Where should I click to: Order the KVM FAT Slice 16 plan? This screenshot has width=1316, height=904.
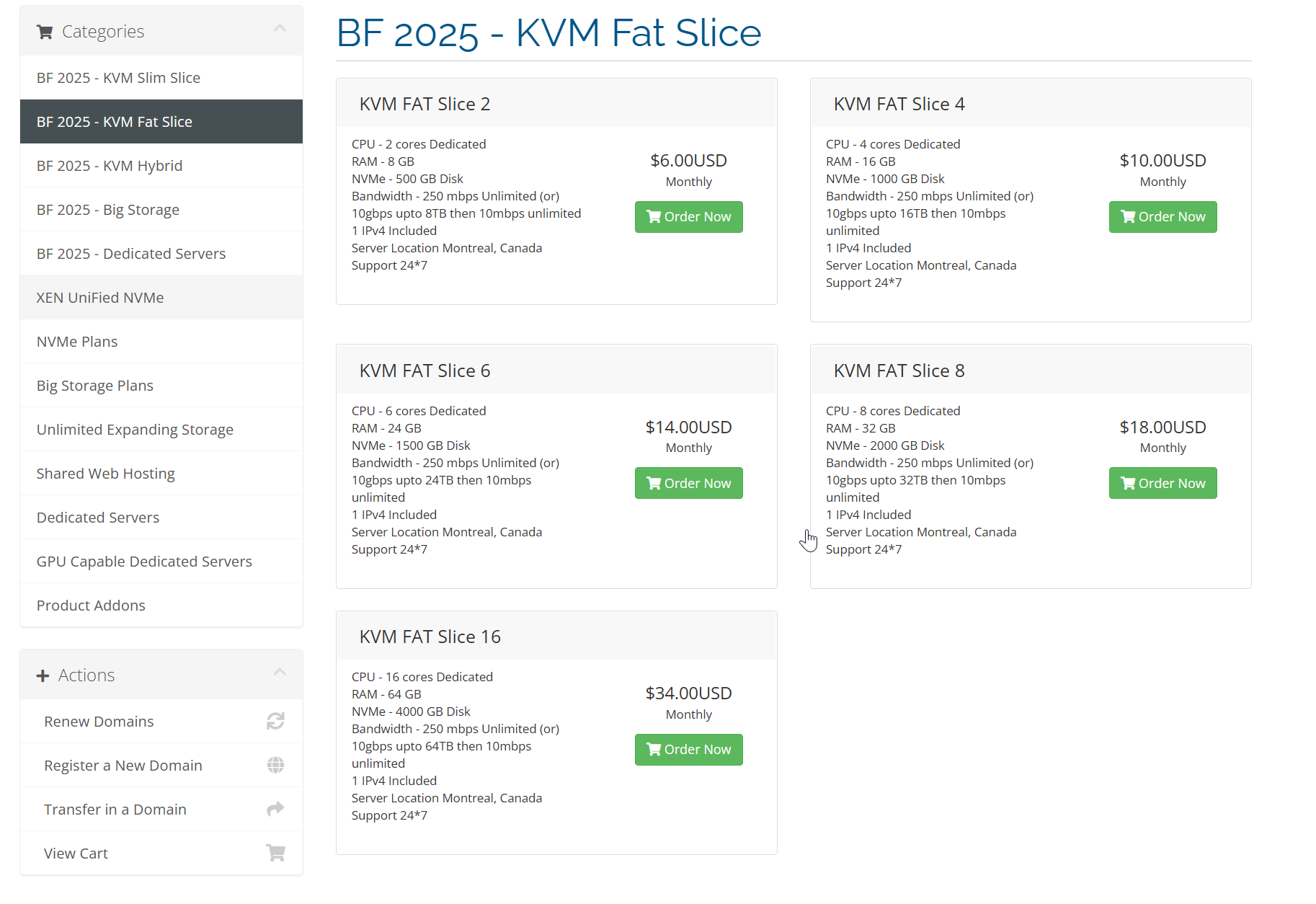pos(688,750)
